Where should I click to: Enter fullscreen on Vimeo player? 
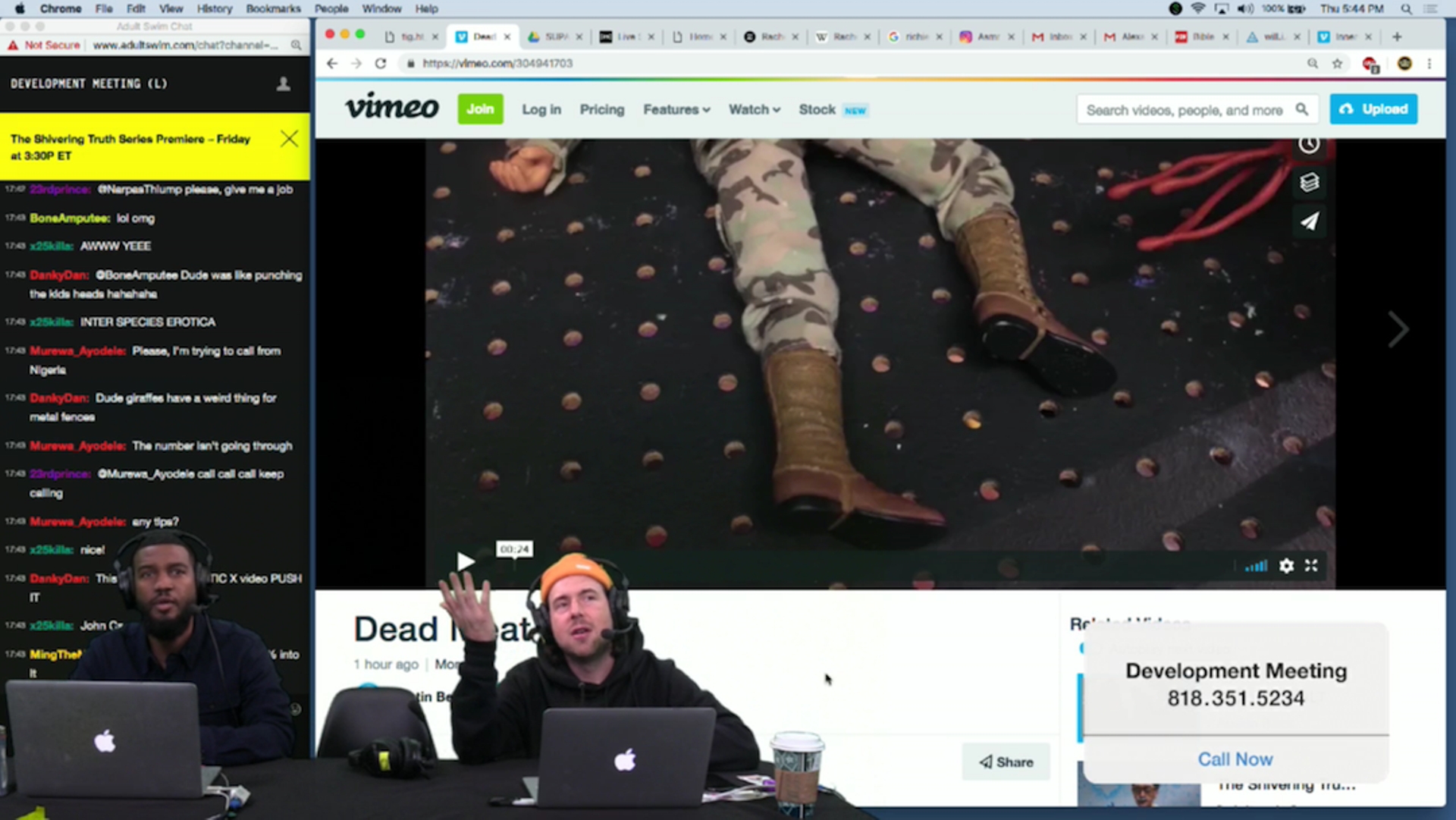1311,566
